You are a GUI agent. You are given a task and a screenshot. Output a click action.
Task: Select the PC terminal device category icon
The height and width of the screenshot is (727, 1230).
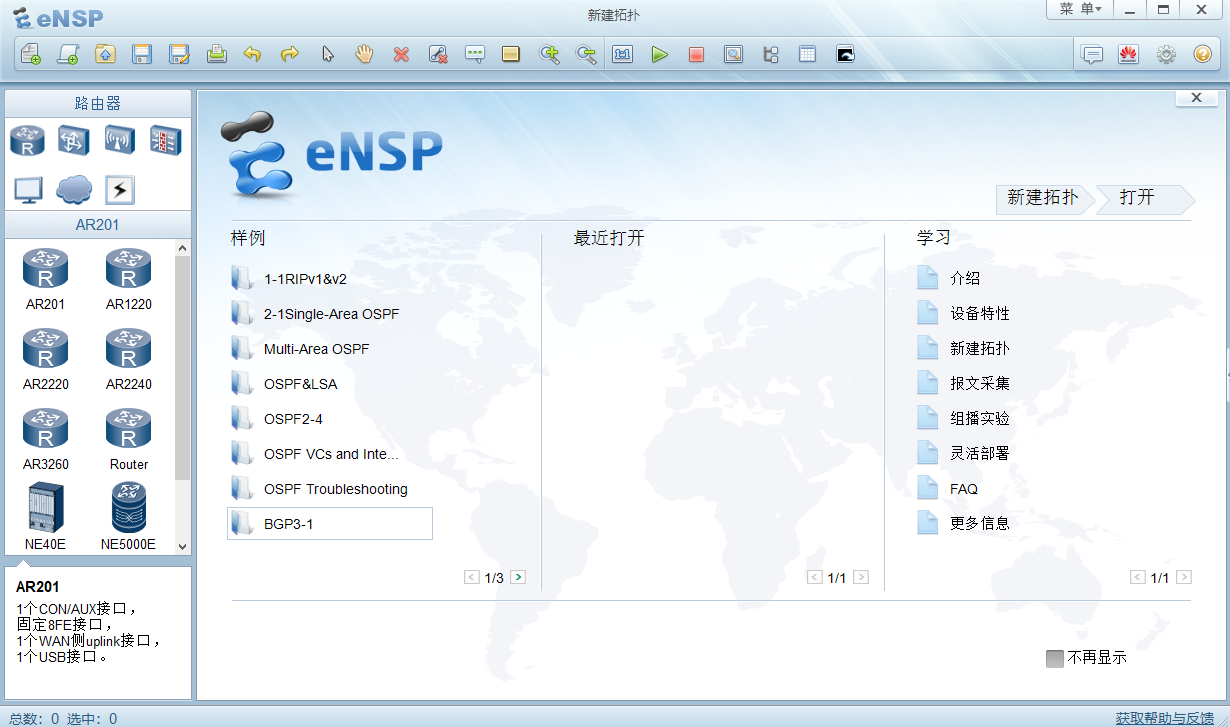28,189
